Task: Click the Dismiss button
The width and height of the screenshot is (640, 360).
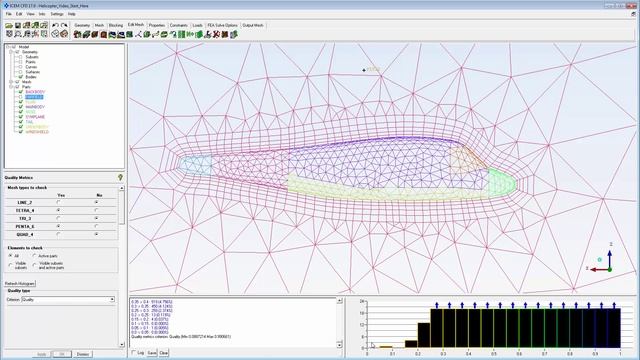Action: 83,354
